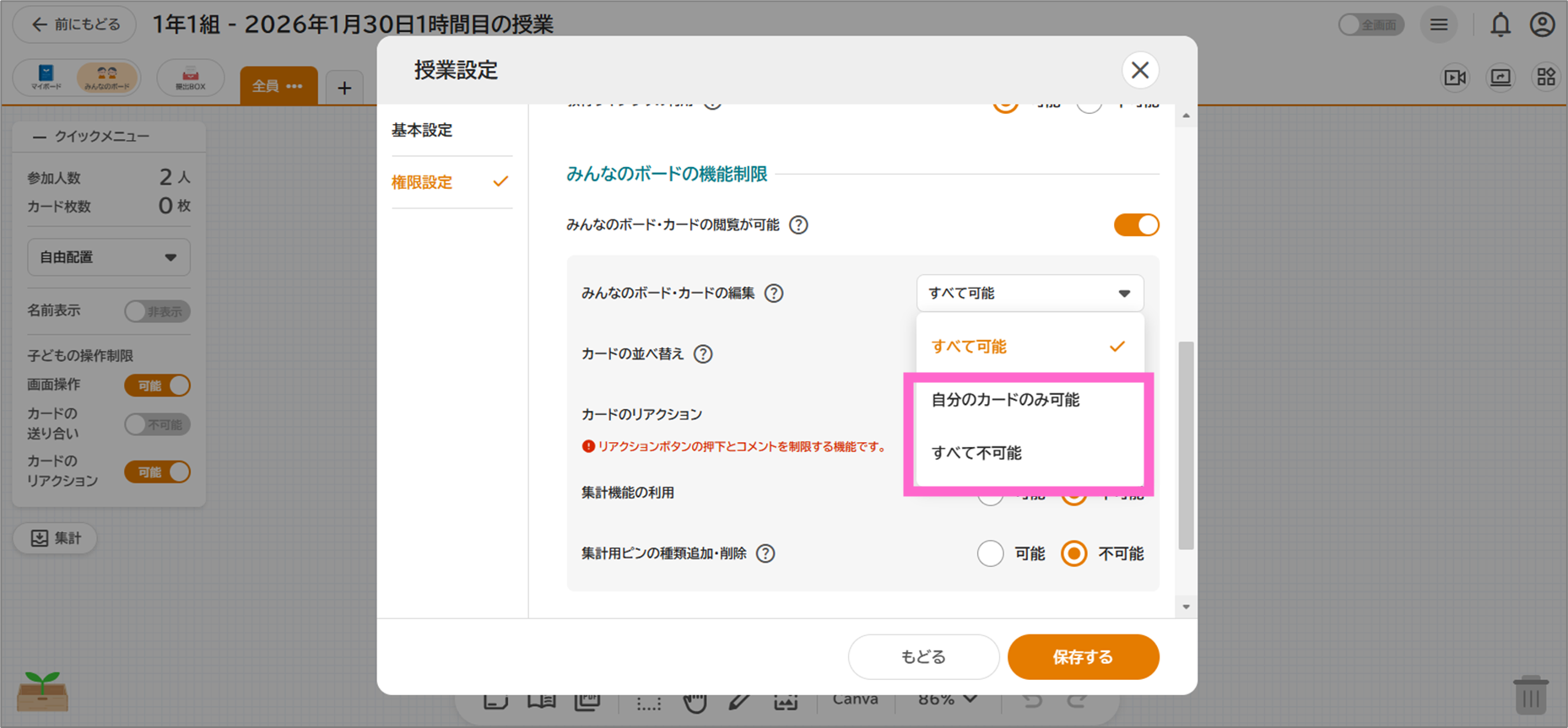1568x728 pixels.
Task: Click the 保存する button
Action: 1083,657
